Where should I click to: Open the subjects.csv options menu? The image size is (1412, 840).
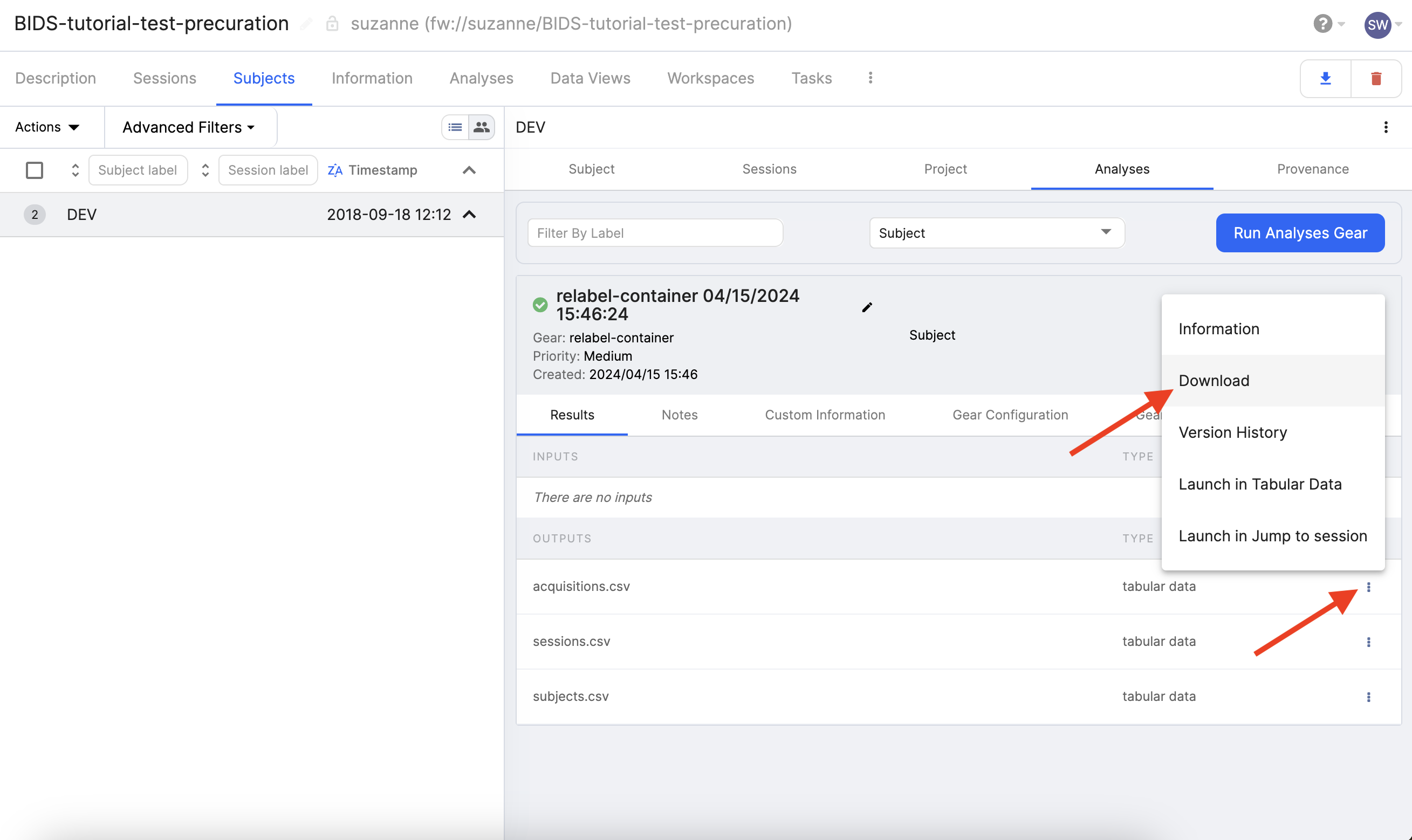1368,696
